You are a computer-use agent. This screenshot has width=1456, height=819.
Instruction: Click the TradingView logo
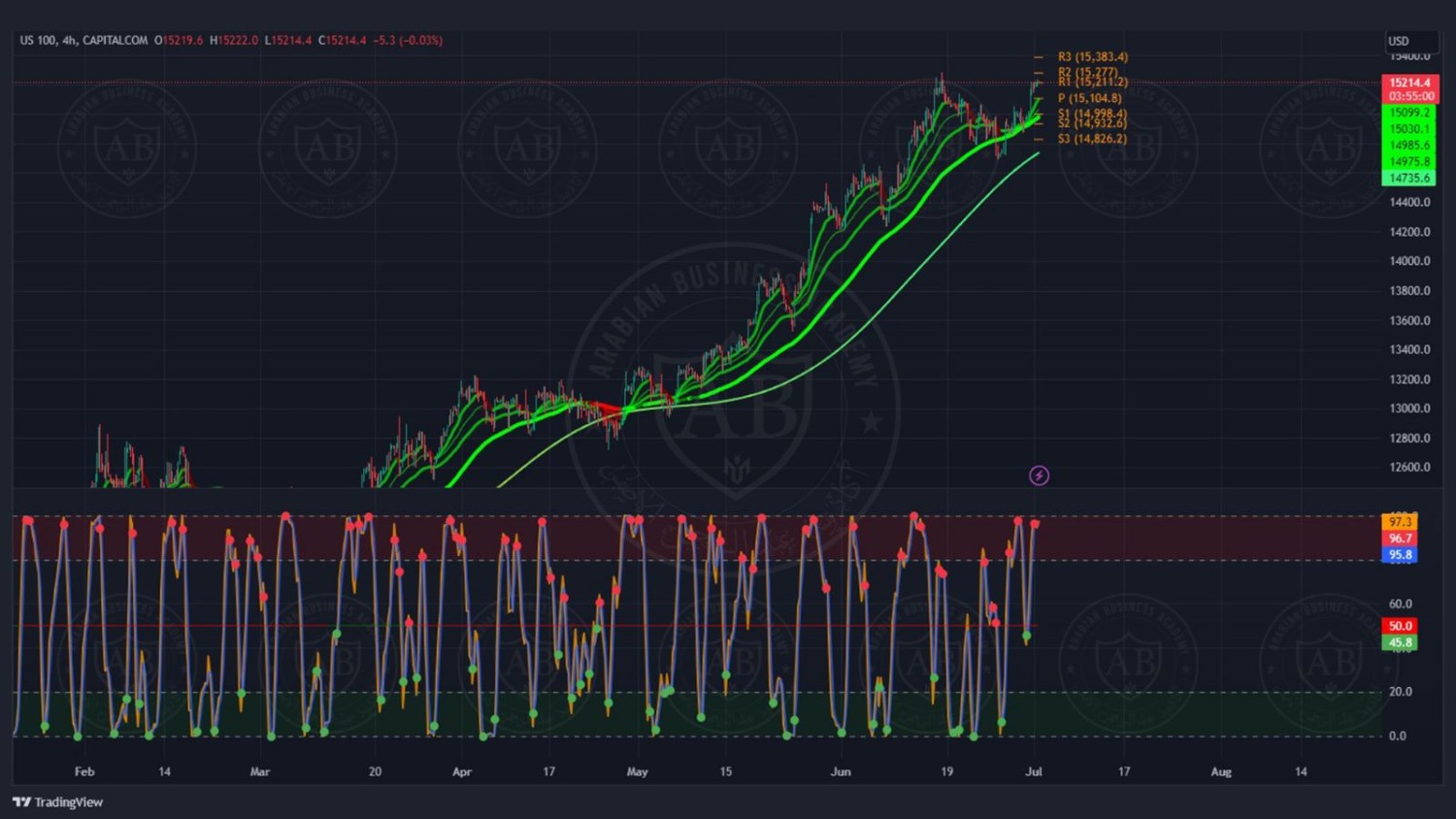(58, 803)
